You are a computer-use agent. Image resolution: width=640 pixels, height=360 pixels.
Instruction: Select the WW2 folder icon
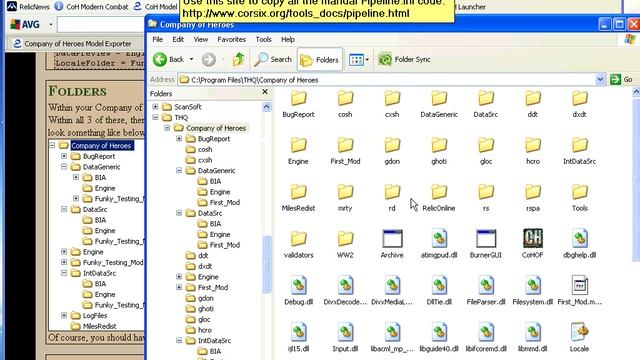pyautogui.click(x=345, y=239)
